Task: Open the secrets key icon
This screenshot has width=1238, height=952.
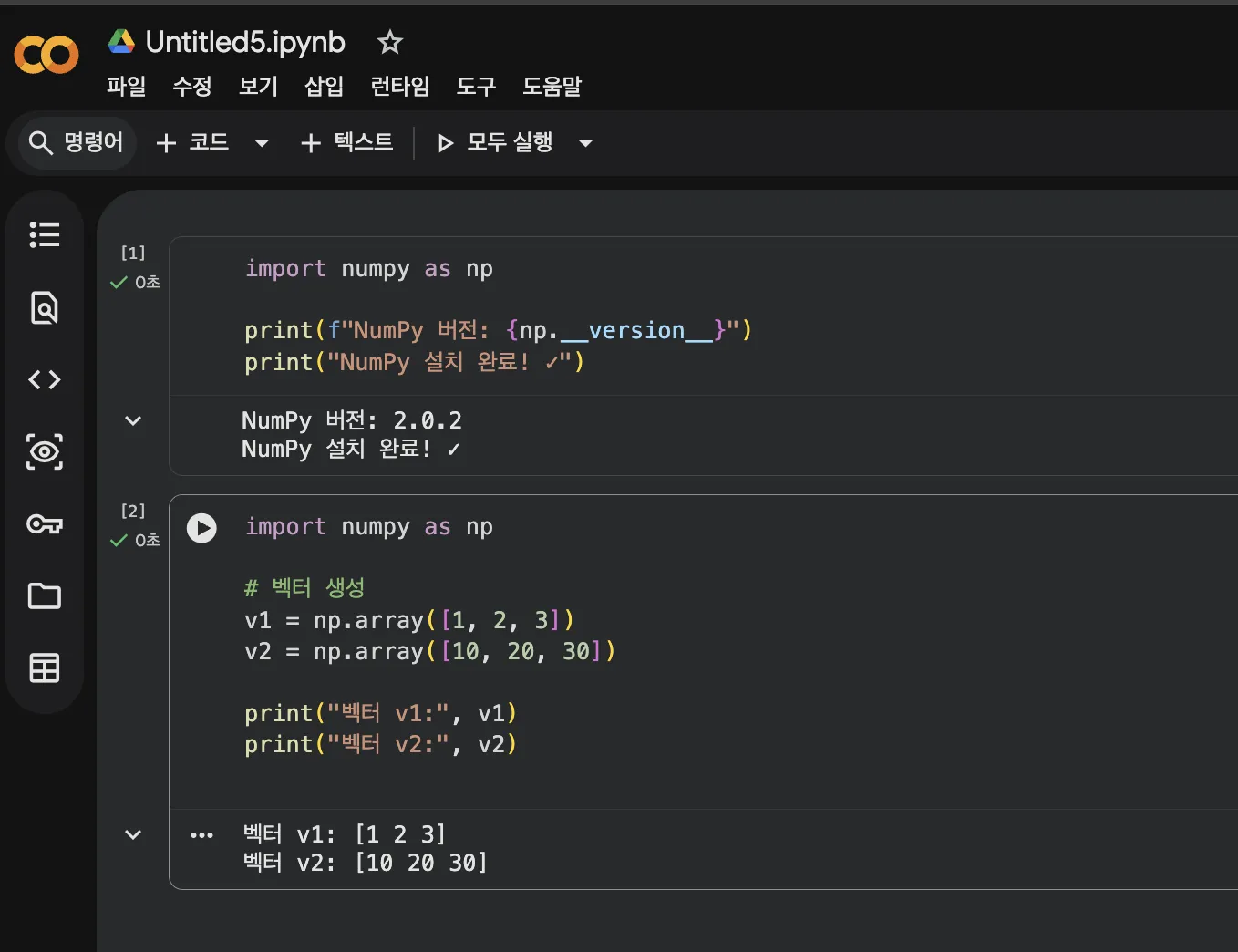Action: tap(44, 524)
